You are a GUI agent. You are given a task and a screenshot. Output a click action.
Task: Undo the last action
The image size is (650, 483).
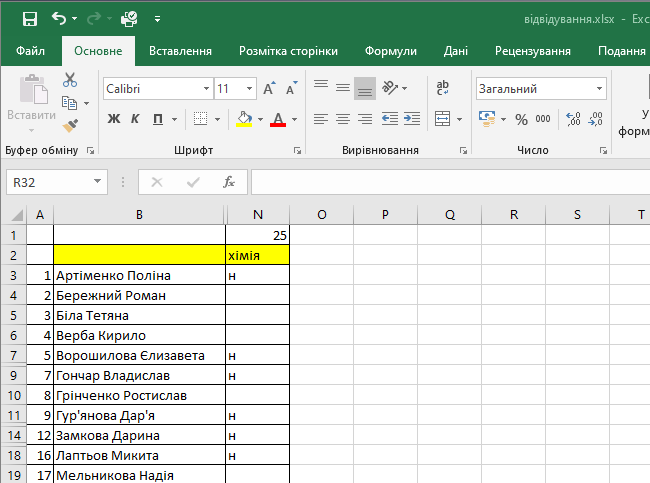59,19
